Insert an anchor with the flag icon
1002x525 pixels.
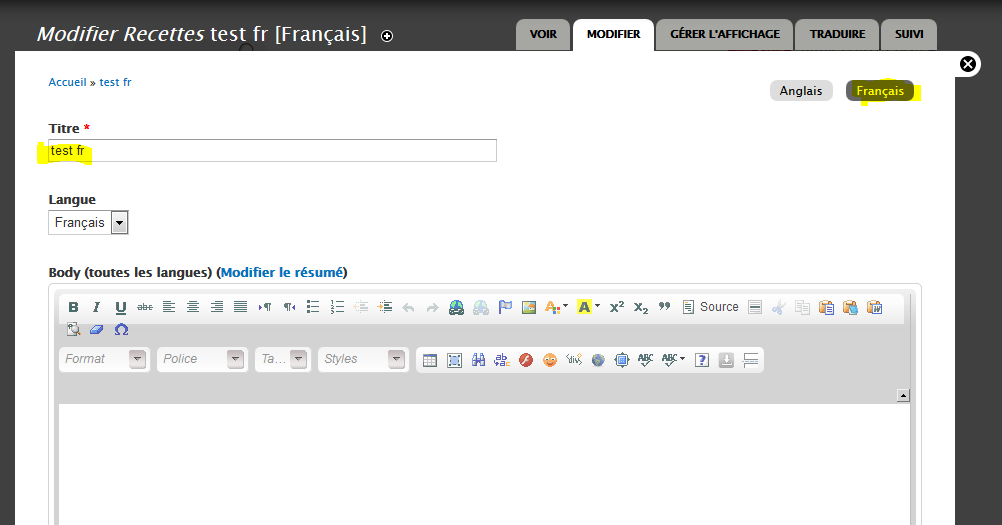tap(505, 307)
